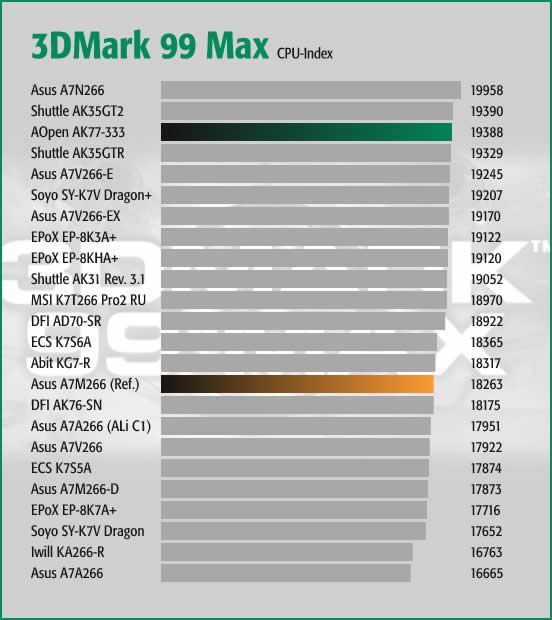Select the Asus A7A266 label at bottom
Image resolution: width=552 pixels, height=620 pixels.
point(67,573)
